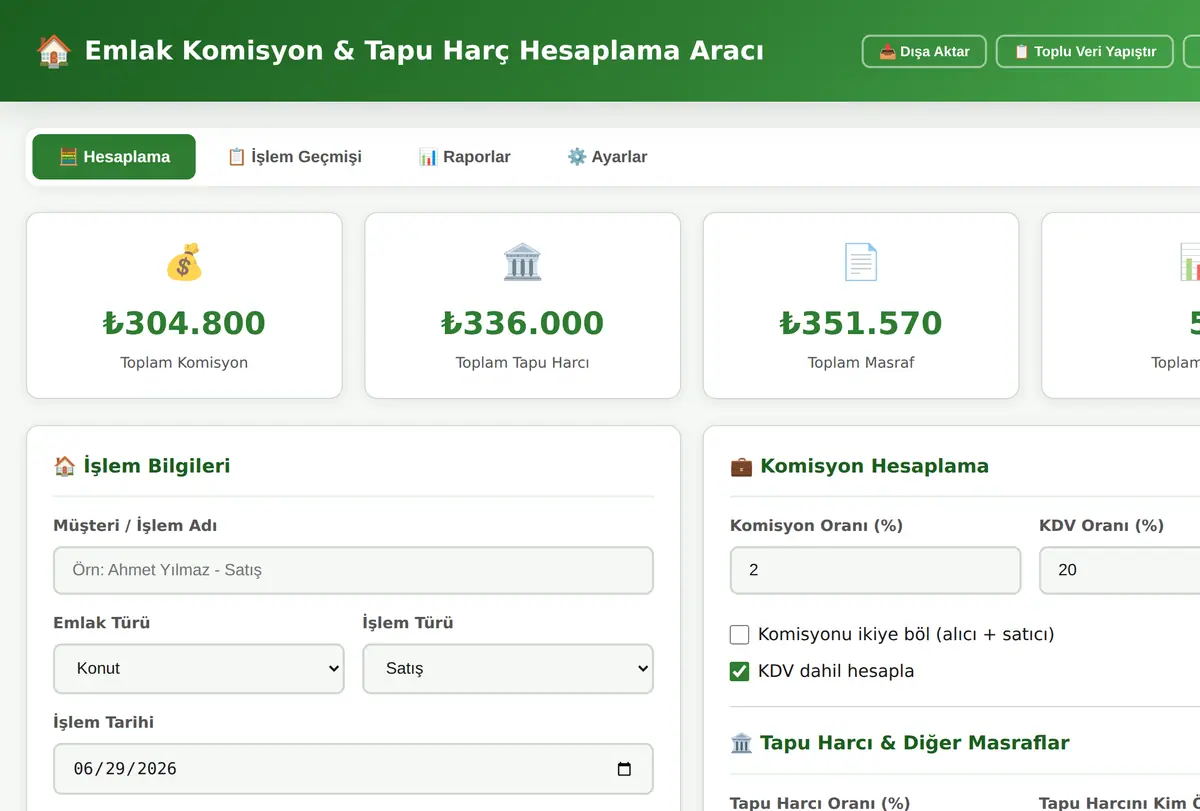Viewport: 1200px width, 811px height.
Task: Open the İşlem Türü dropdown showing Satış
Action: [508, 669]
